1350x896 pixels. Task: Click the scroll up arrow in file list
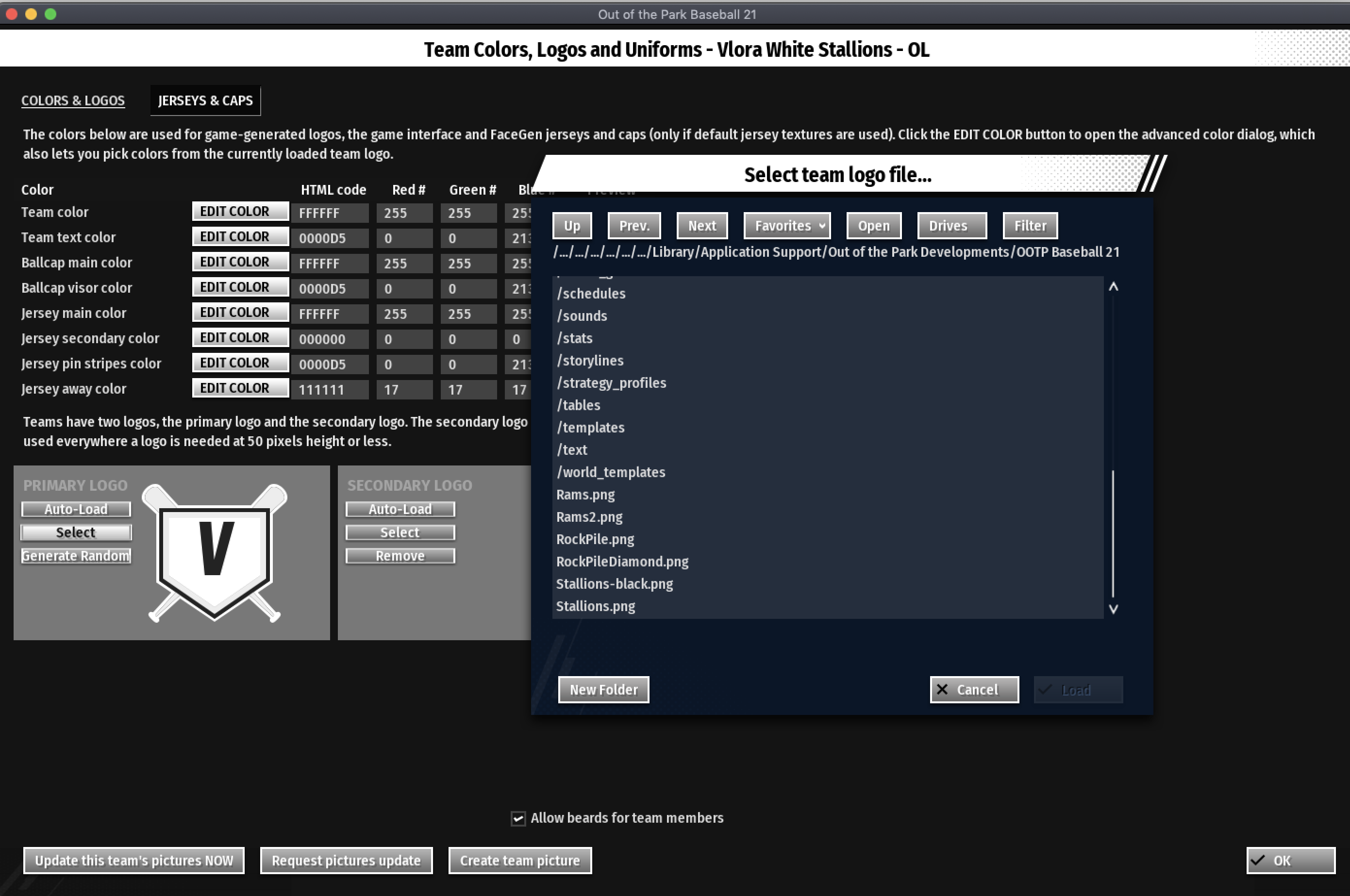coord(1113,287)
